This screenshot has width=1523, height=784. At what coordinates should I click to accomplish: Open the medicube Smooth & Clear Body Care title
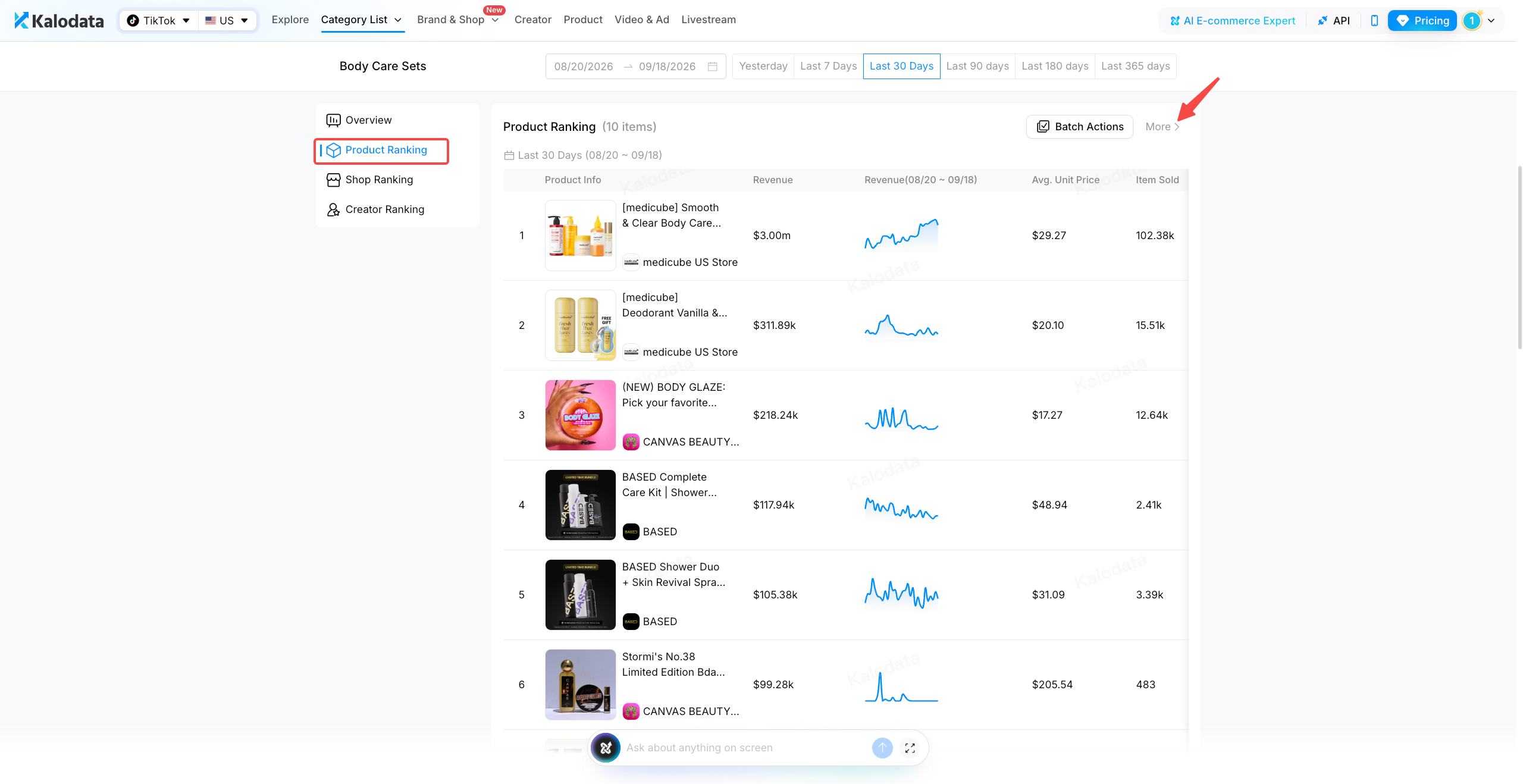click(671, 215)
